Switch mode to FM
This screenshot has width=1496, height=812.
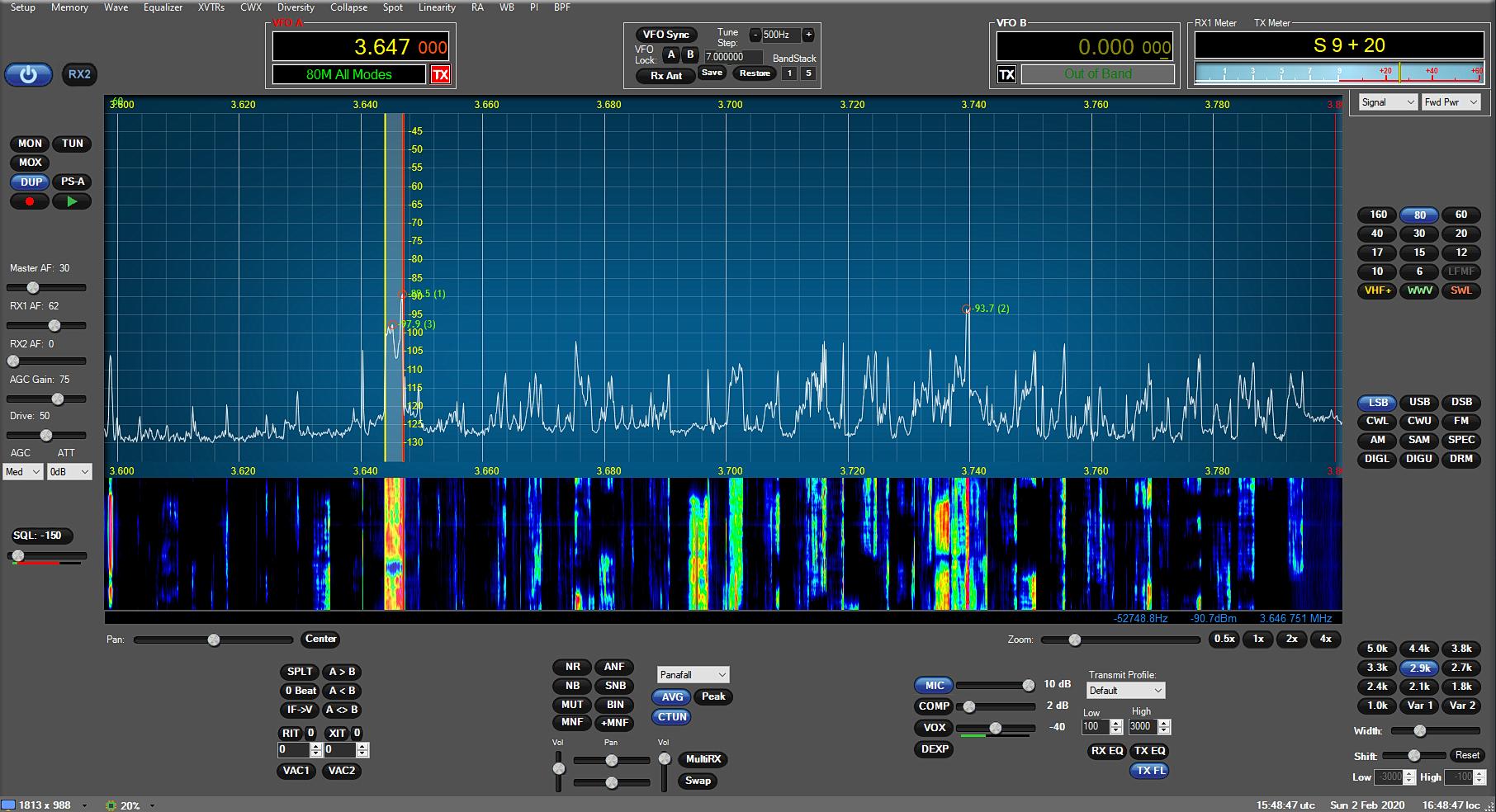(x=1460, y=421)
